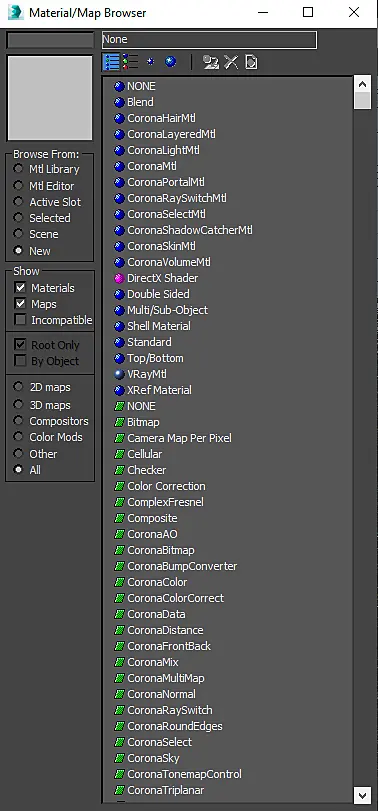This screenshot has height=811, width=378.
Task: Select CoronaTriplanar map
Action: [x=165, y=790]
